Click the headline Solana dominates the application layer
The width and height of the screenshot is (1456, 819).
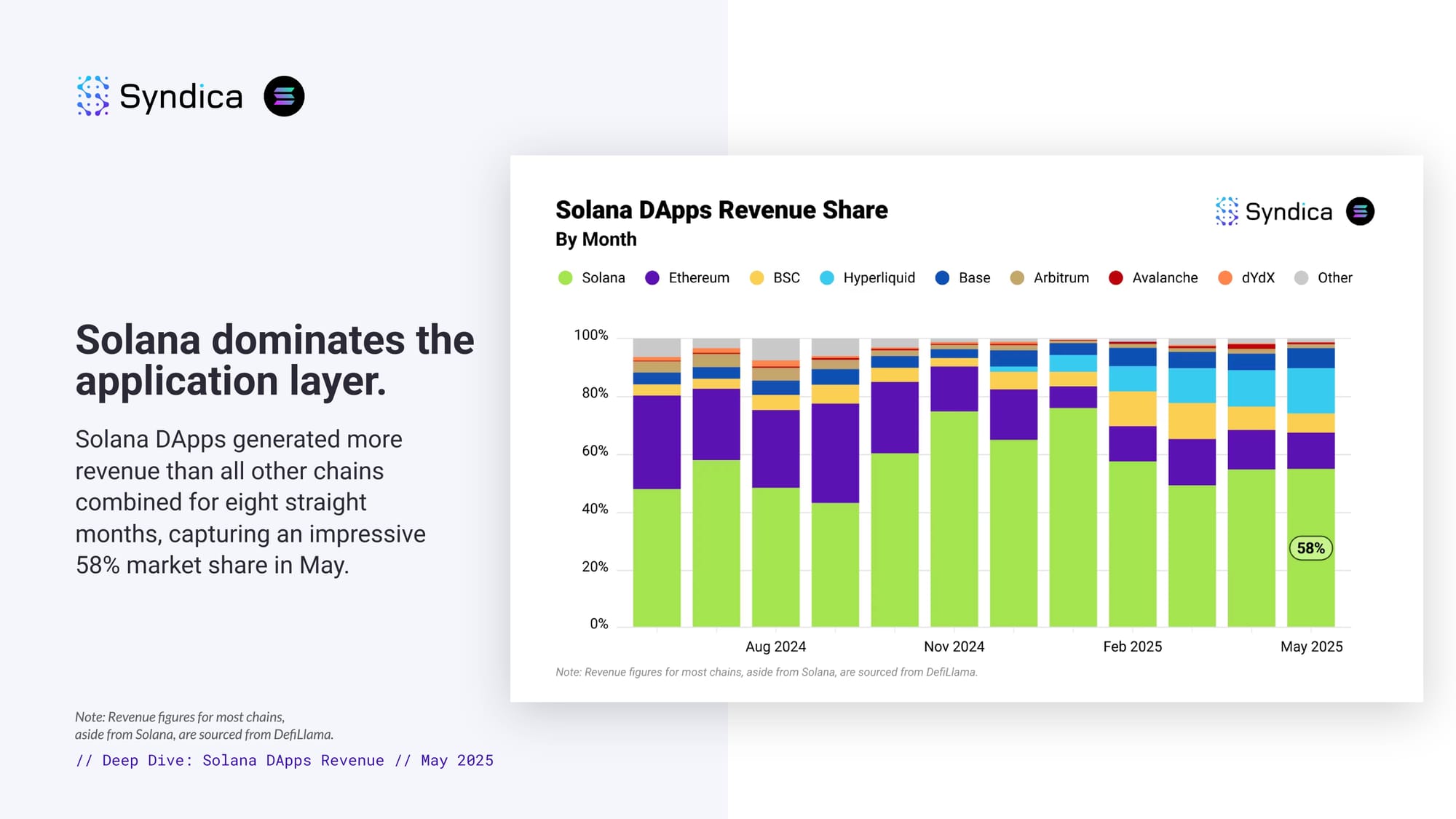[274, 360]
